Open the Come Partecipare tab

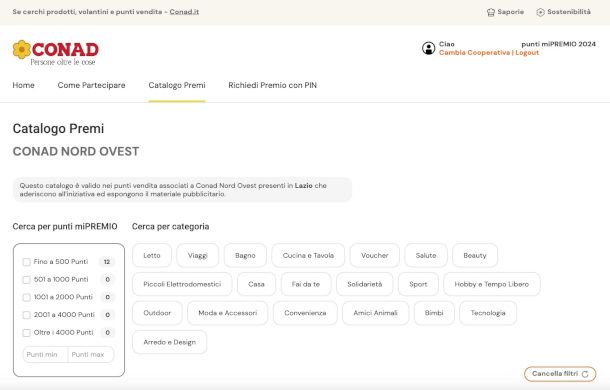(x=91, y=85)
